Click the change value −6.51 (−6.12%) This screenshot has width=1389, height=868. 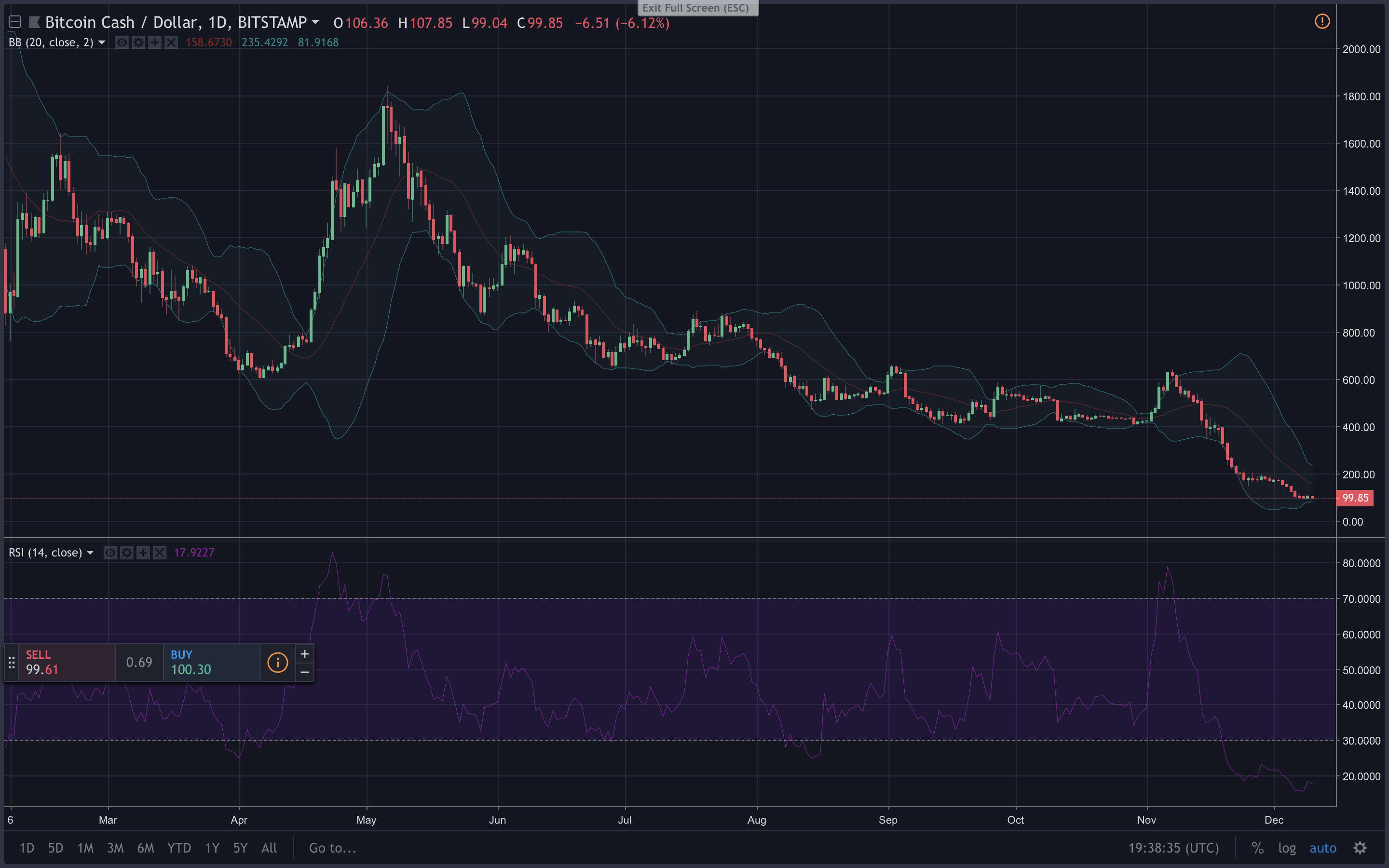(x=622, y=23)
